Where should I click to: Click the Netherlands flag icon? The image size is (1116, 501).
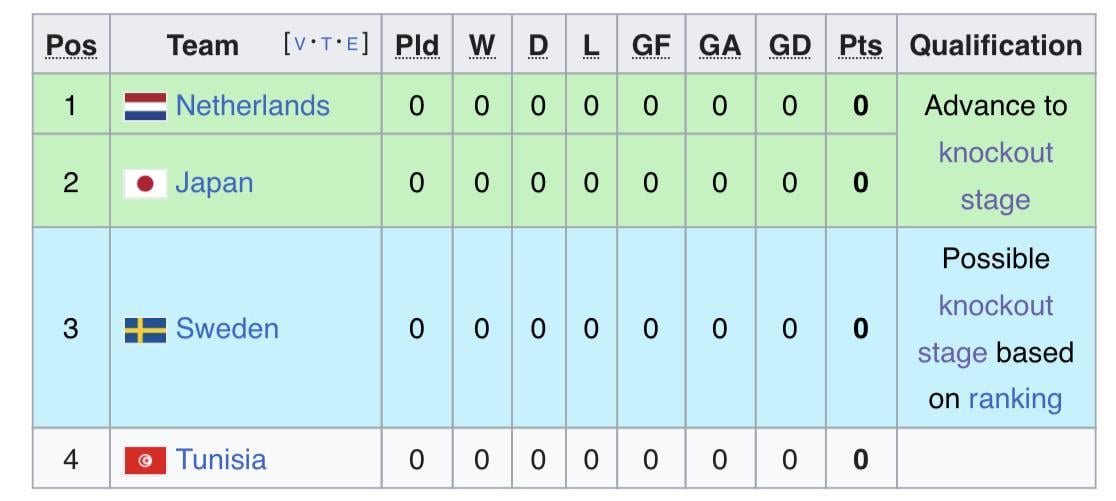point(145,106)
